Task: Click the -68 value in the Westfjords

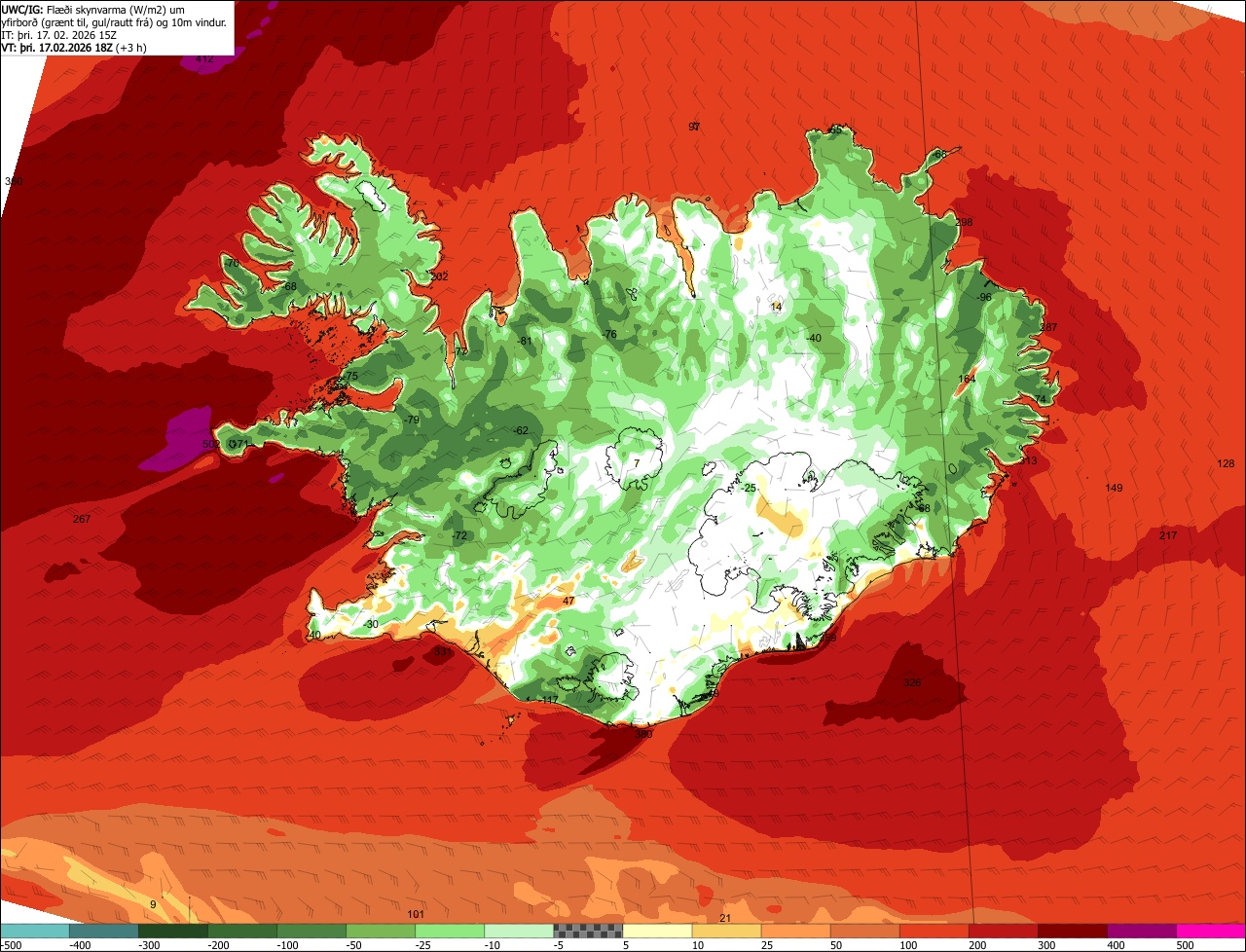Action: (x=289, y=286)
